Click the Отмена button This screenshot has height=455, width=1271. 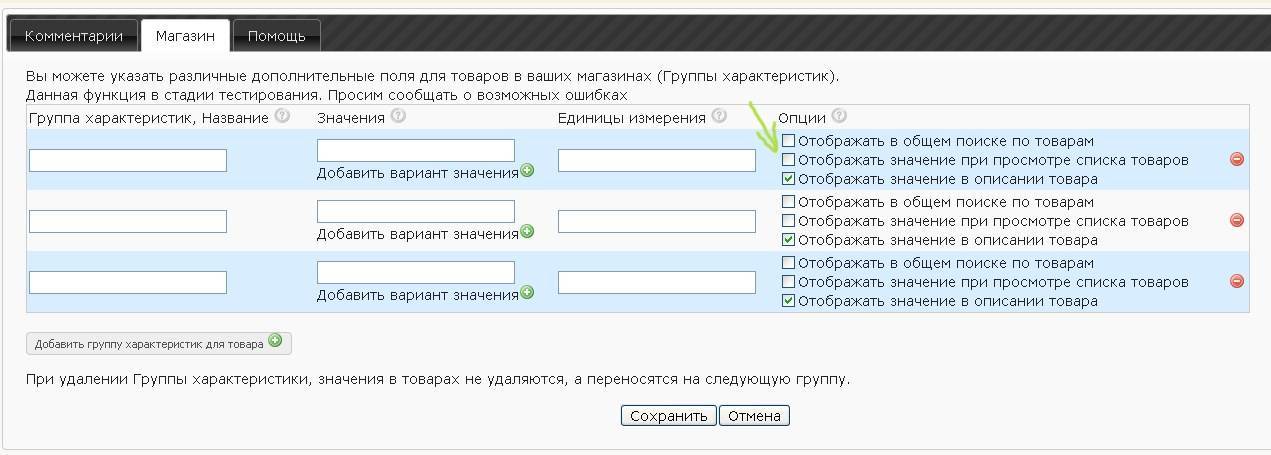pos(754,416)
